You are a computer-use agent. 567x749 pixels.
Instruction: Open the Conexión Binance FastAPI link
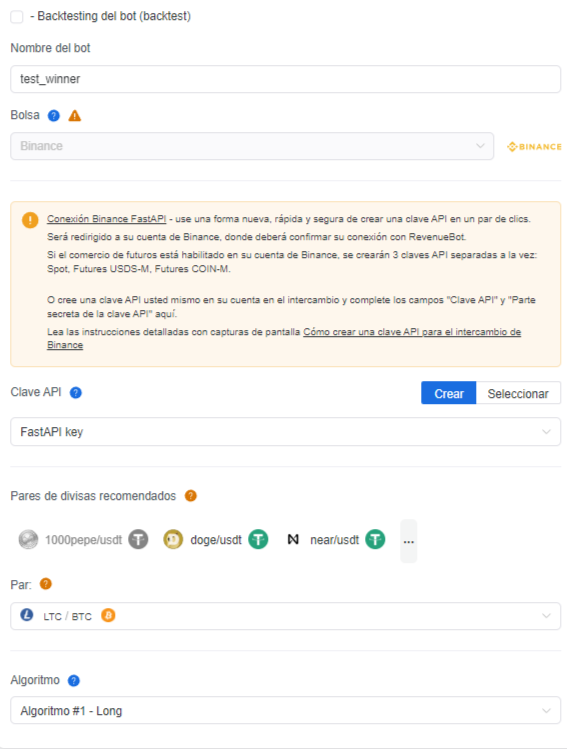click(107, 219)
